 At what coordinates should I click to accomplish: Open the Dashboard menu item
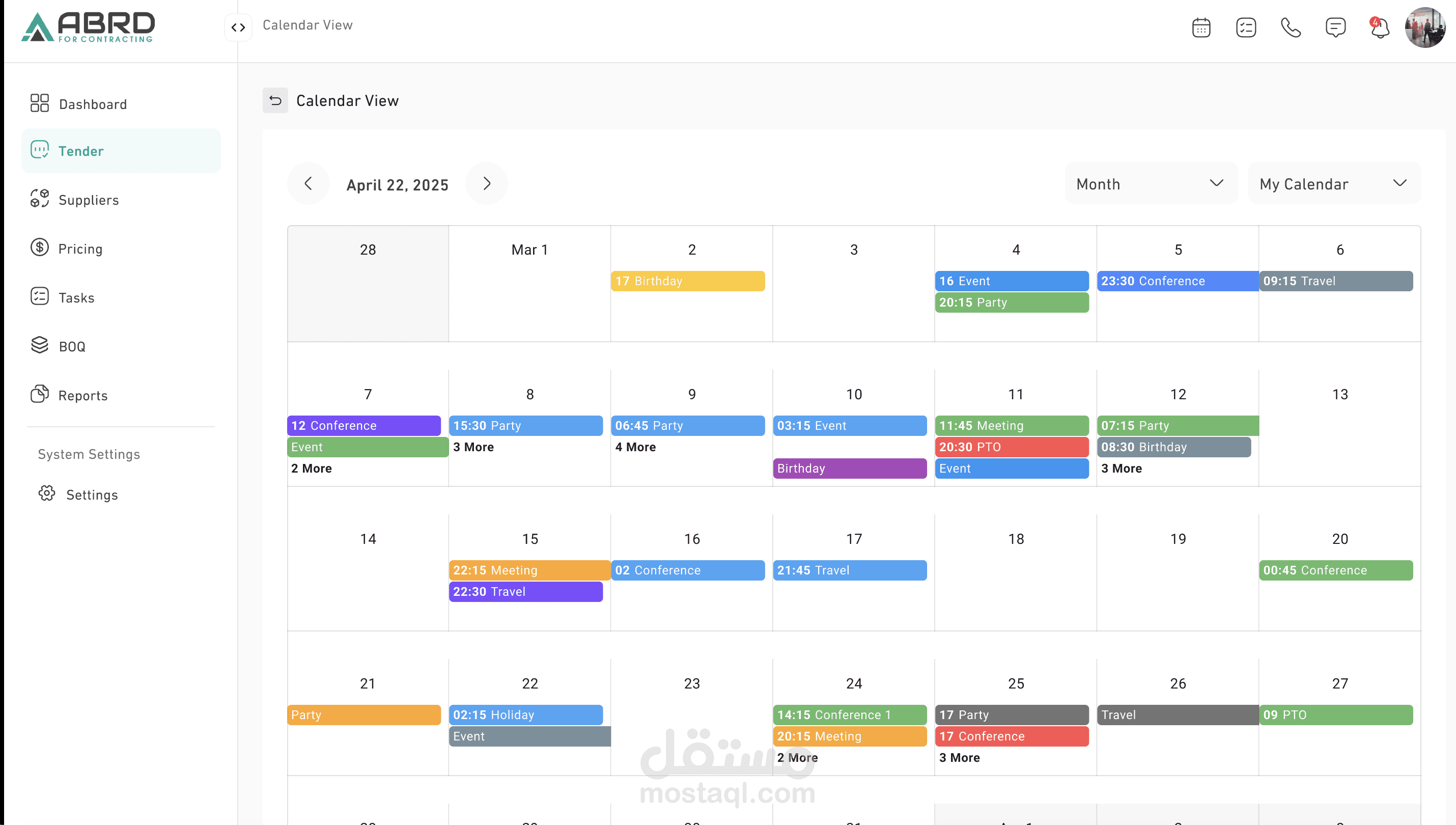pos(93,104)
